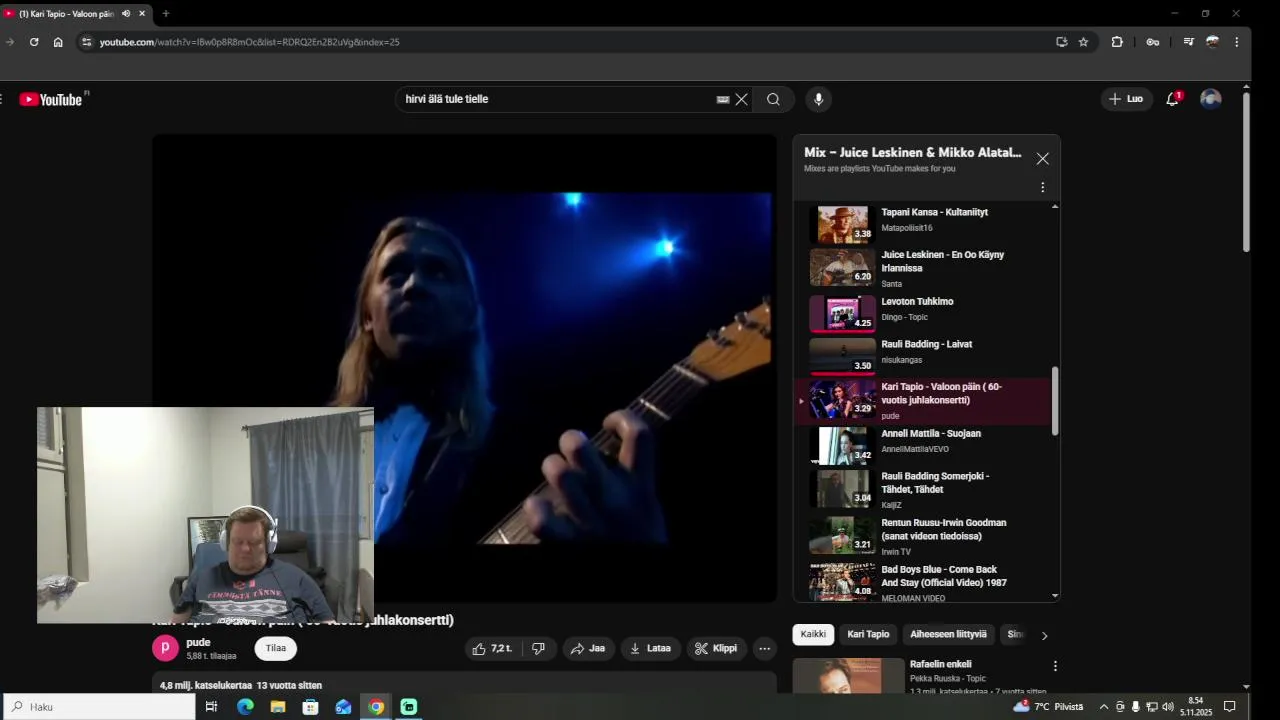
Task: Grab the playlist panel scrollbar thumb
Action: point(1055,401)
